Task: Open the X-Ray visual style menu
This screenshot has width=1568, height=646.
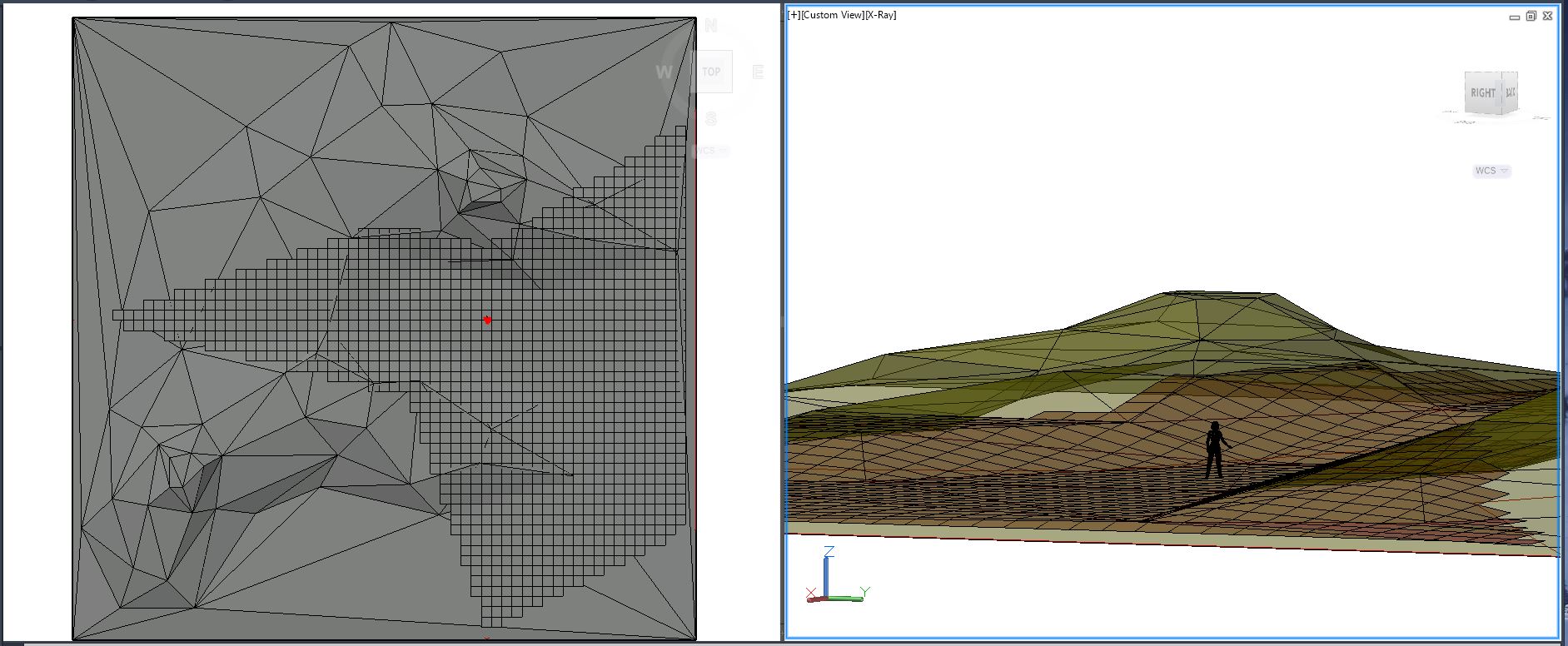Action: (x=880, y=15)
